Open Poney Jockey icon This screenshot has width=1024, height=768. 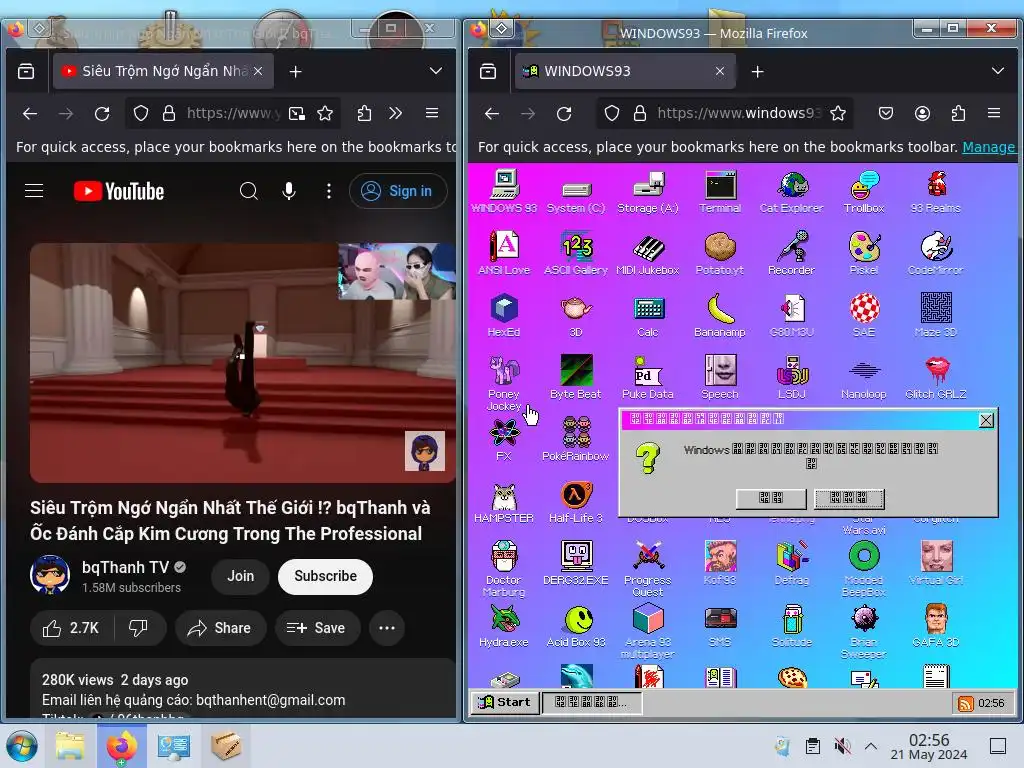coord(504,383)
